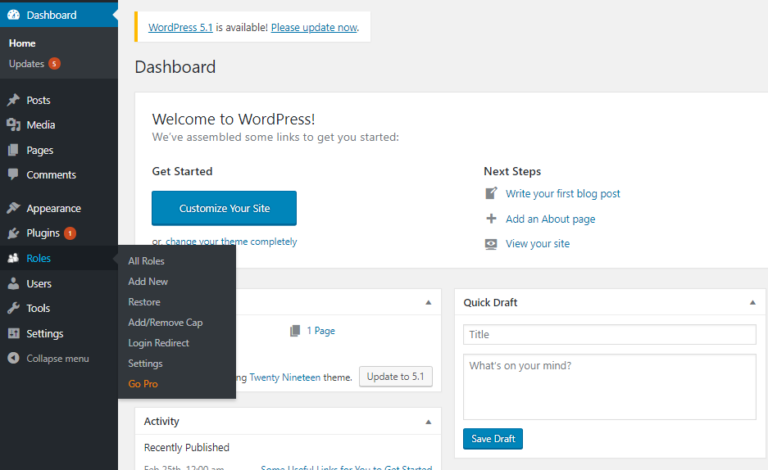
Task: Choose Restore in the Roles submenu
Action: pyautogui.click(x=144, y=302)
